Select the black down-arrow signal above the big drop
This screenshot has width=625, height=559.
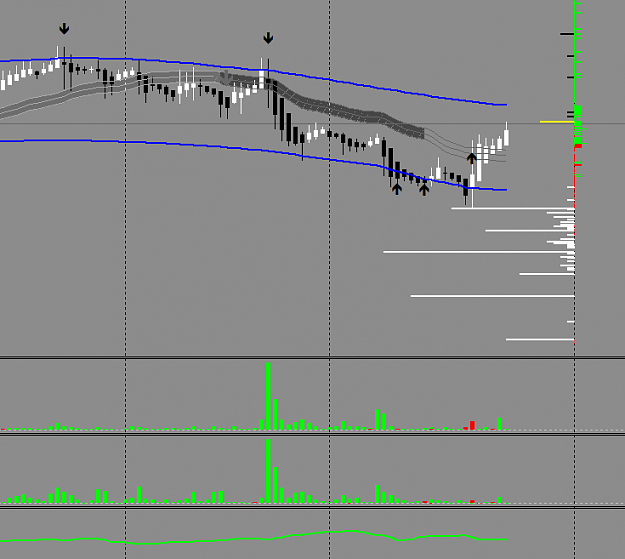click(268, 38)
